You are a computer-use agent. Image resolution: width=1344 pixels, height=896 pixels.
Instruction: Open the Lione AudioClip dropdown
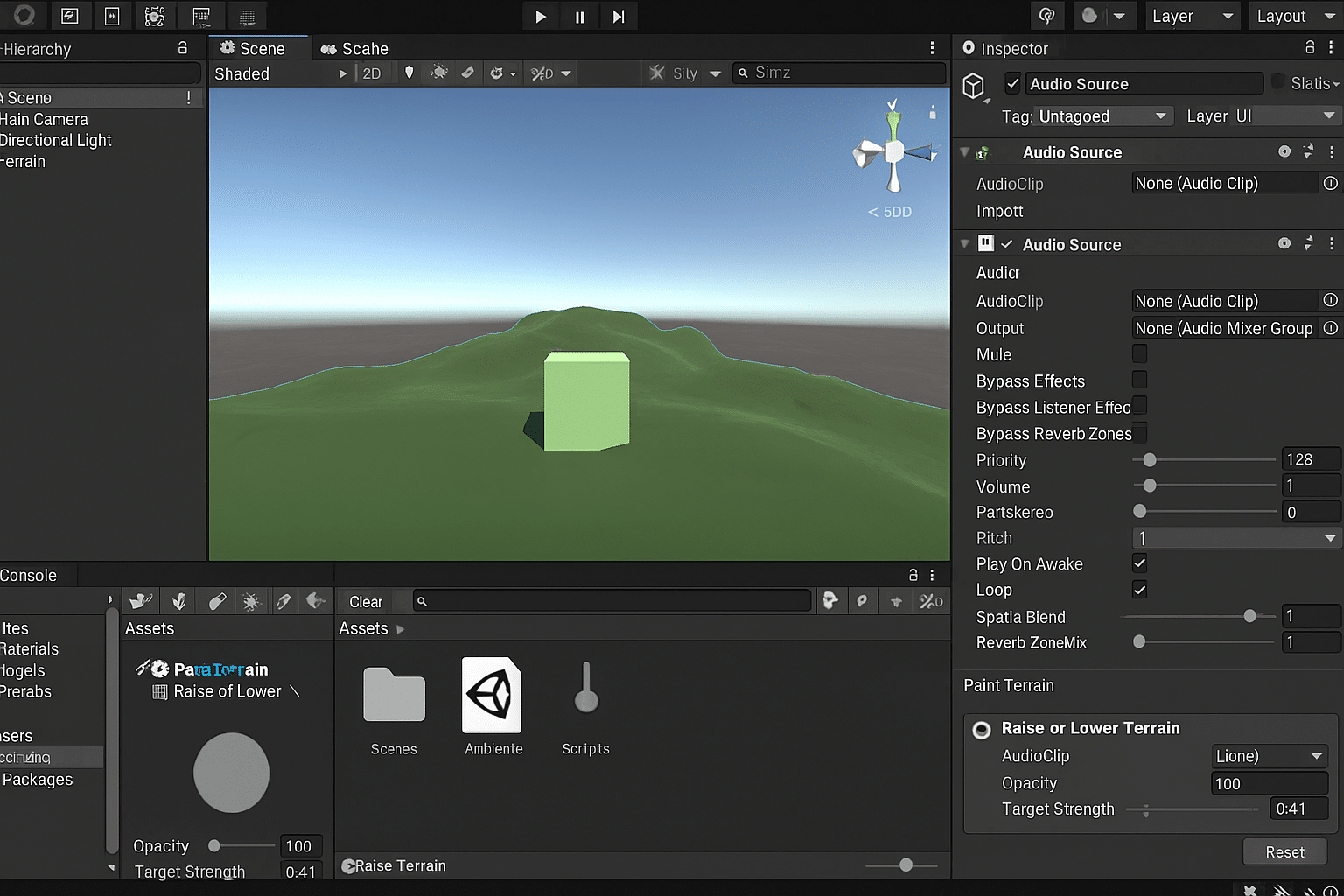tap(1268, 756)
